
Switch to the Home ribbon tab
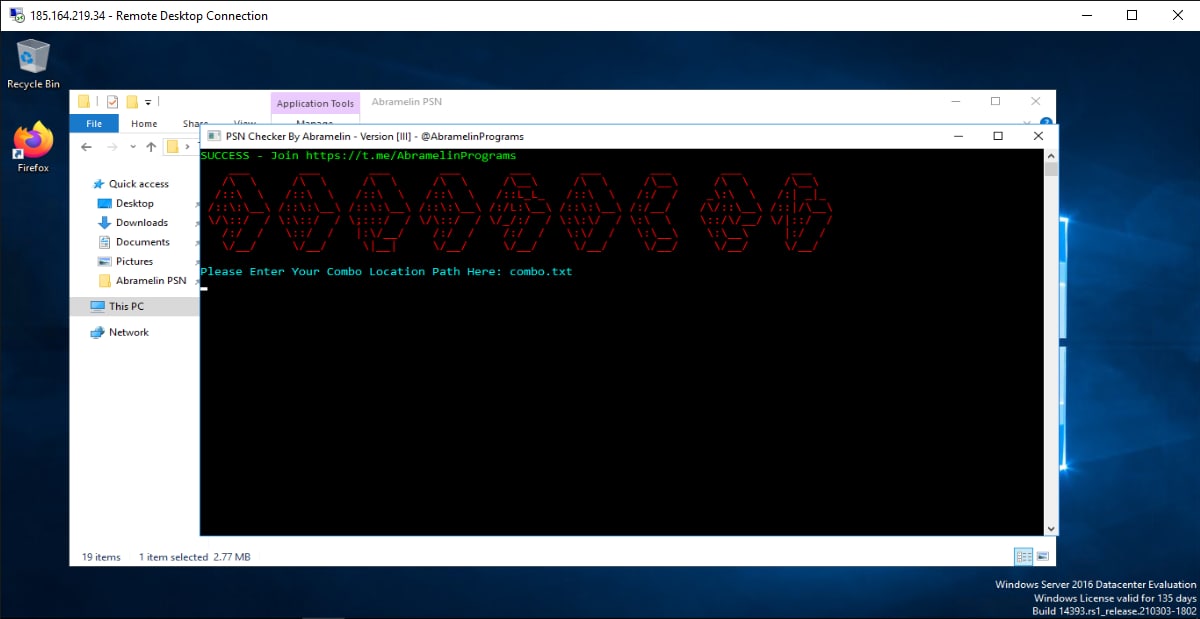[144, 124]
